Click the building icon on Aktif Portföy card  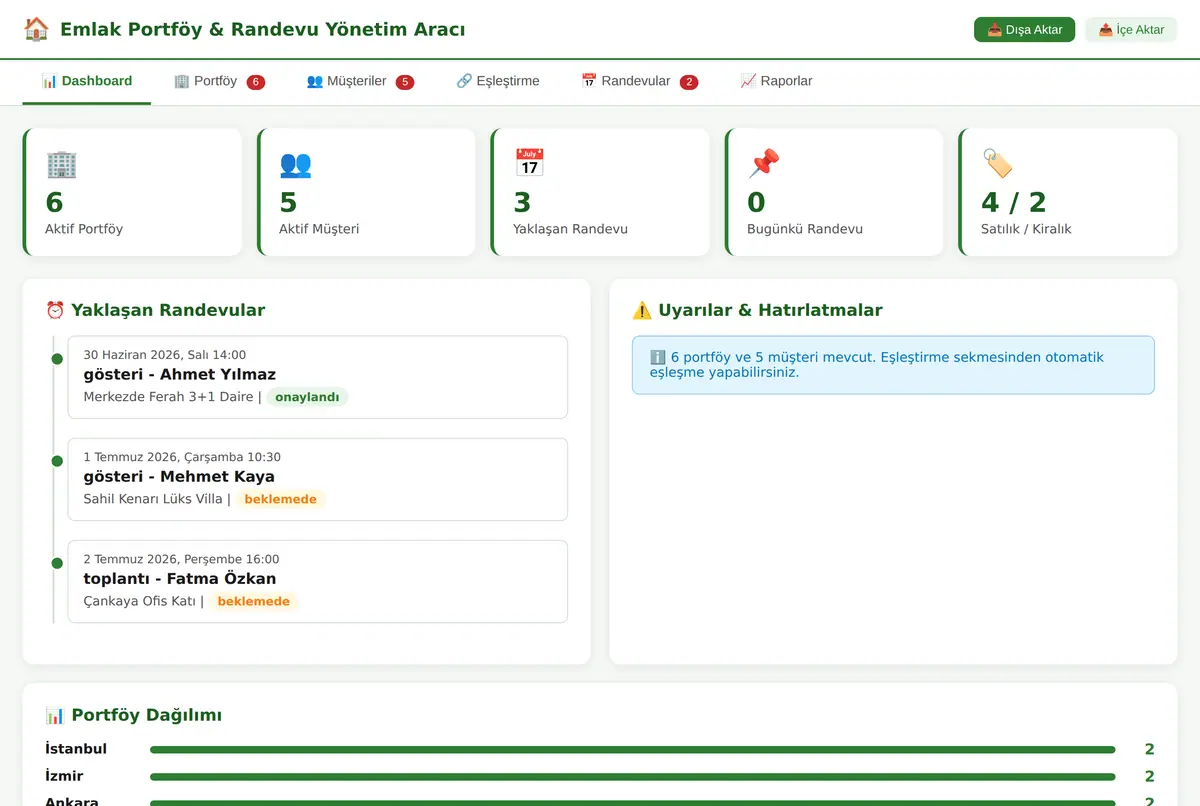click(61, 164)
